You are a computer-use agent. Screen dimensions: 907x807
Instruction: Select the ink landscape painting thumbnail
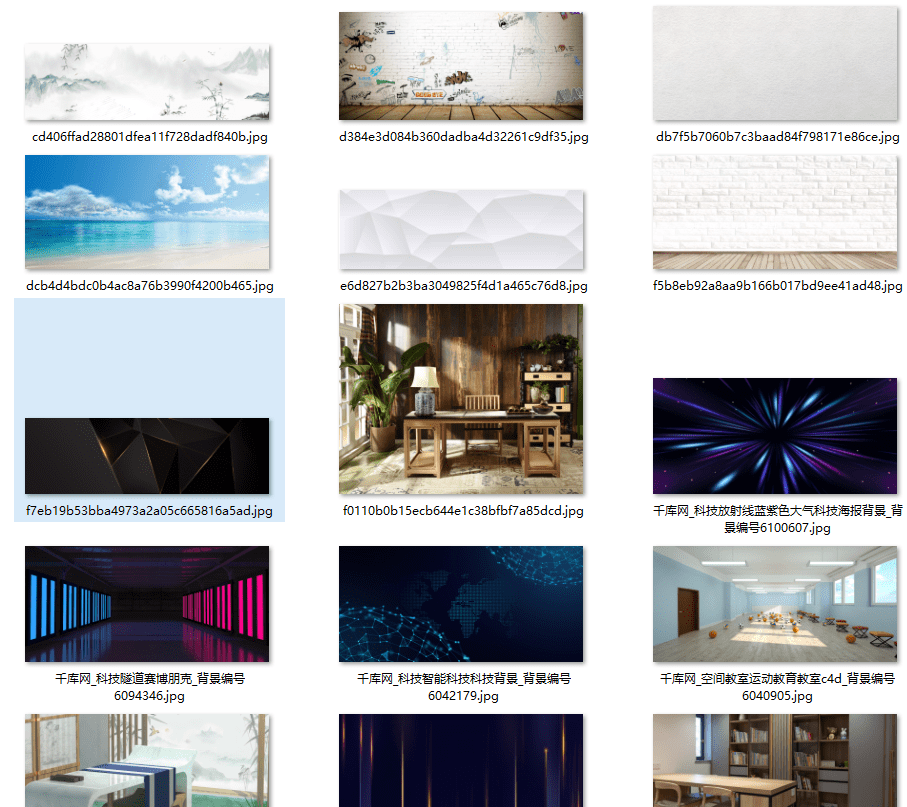click(x=147, y=82)
